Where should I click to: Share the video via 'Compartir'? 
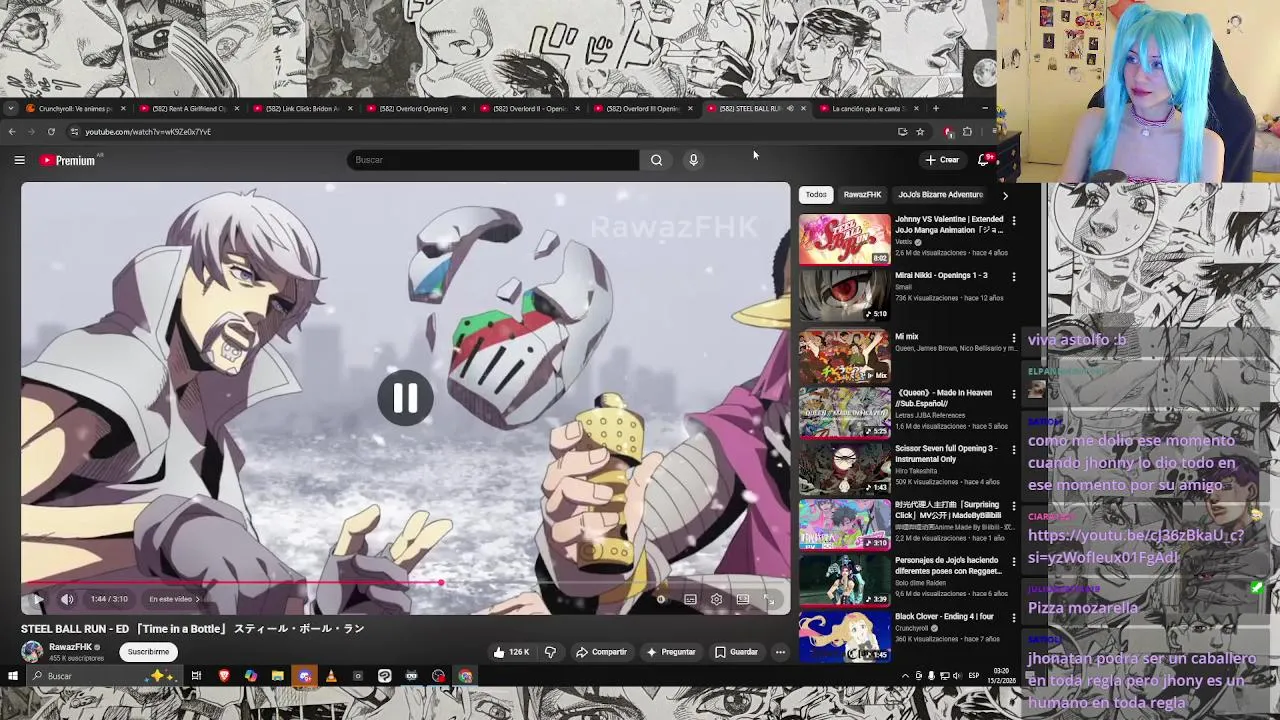[x=601, y=652]
